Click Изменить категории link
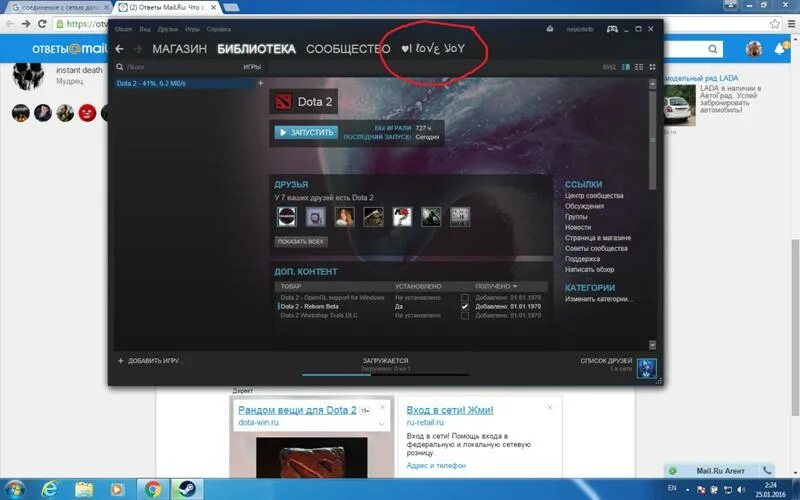800x500 pixels. (x=598, y=299)
